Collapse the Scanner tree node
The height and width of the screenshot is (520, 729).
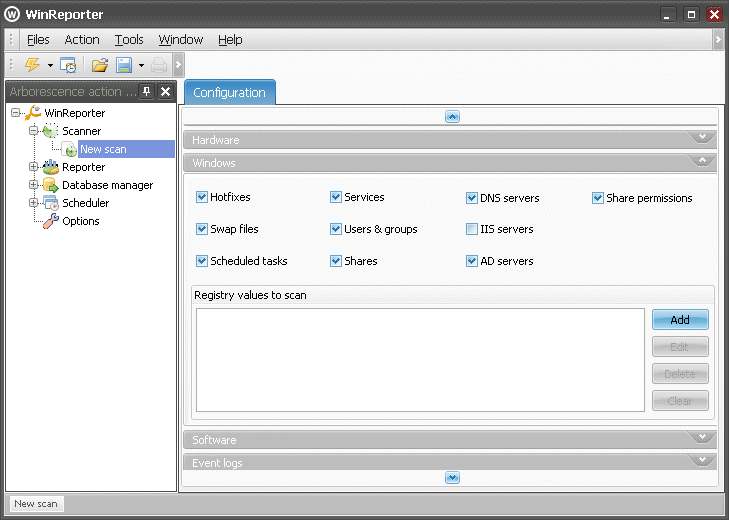(x=33, y=131)
